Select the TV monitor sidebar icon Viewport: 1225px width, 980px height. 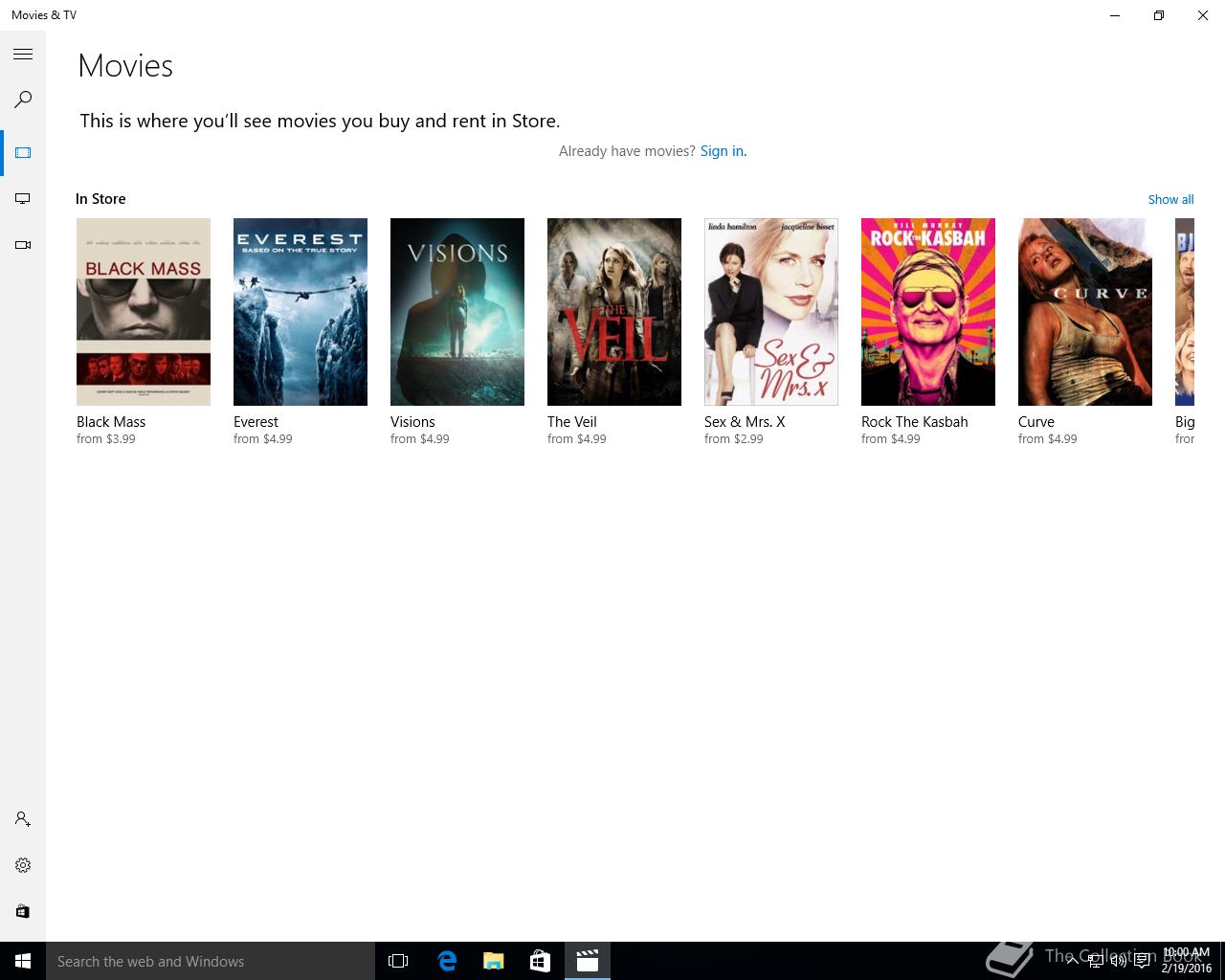(23, 199)
